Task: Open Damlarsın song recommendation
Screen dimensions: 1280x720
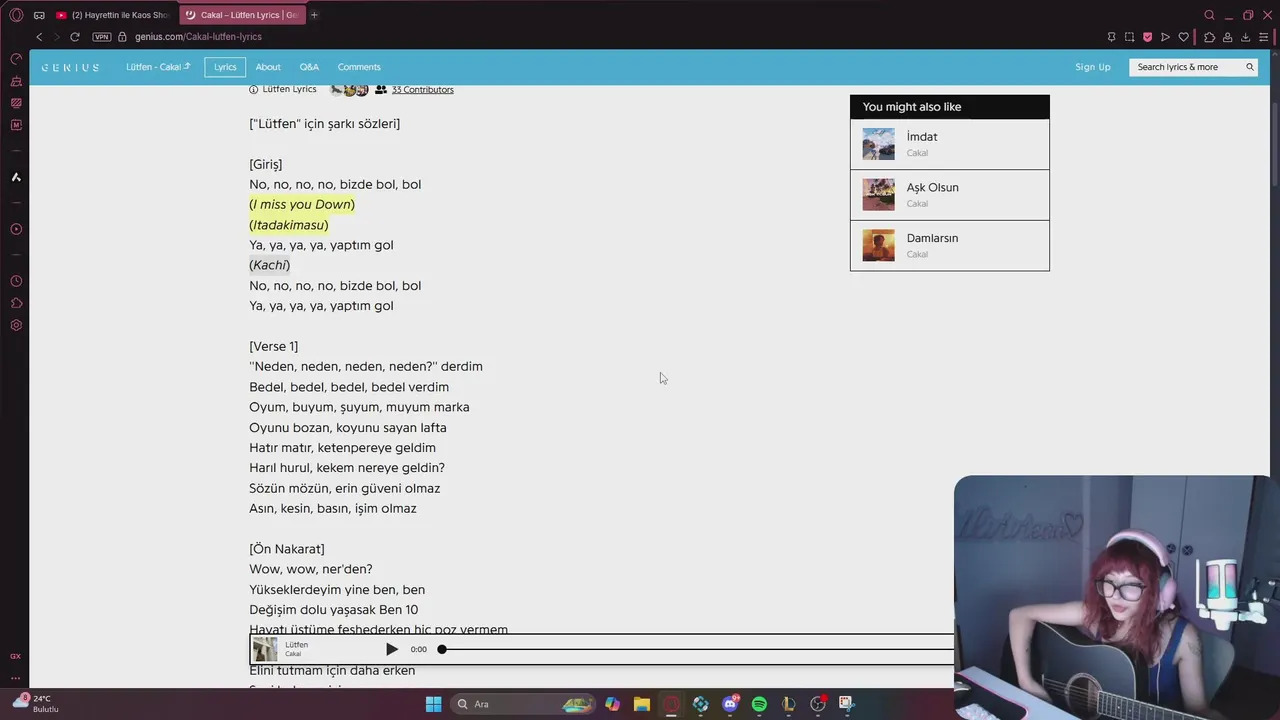Action: (x=950, y=245)
